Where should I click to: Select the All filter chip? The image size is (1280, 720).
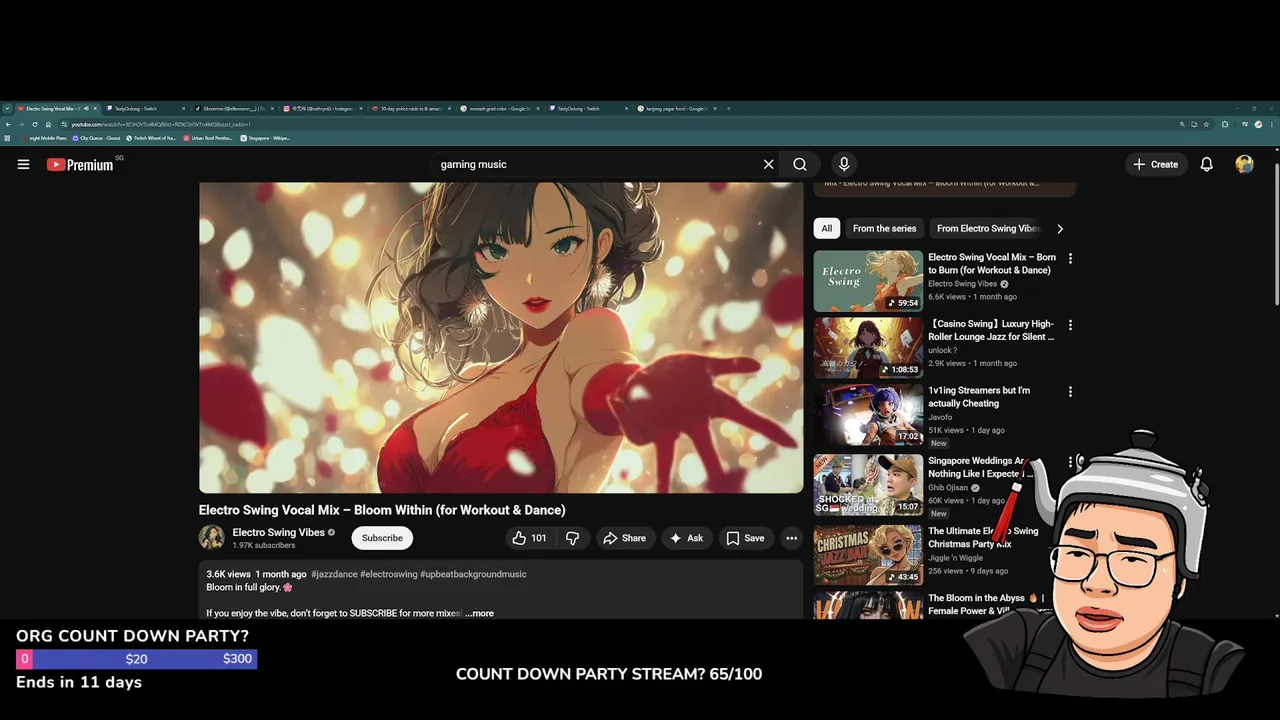click(x=826, y=228)
